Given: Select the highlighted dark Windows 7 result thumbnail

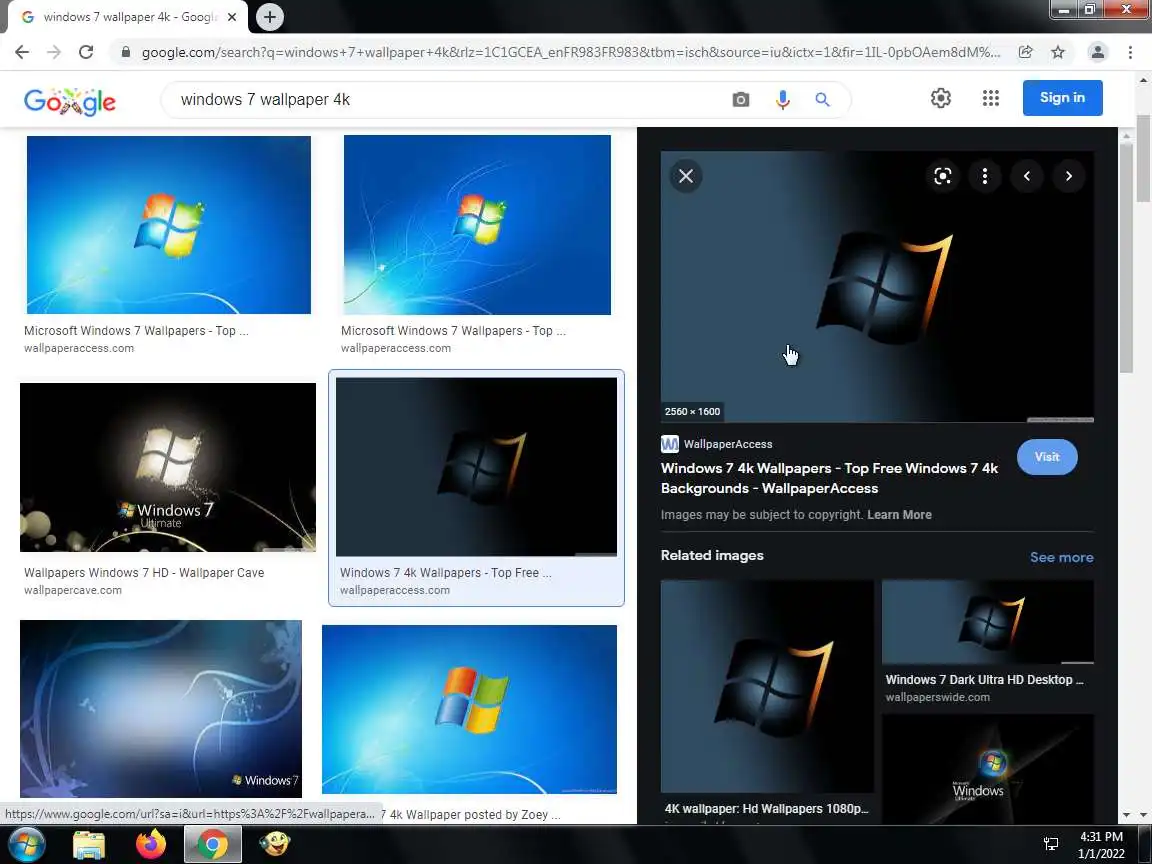Looking at the screenshot, I should pos(476,467).
